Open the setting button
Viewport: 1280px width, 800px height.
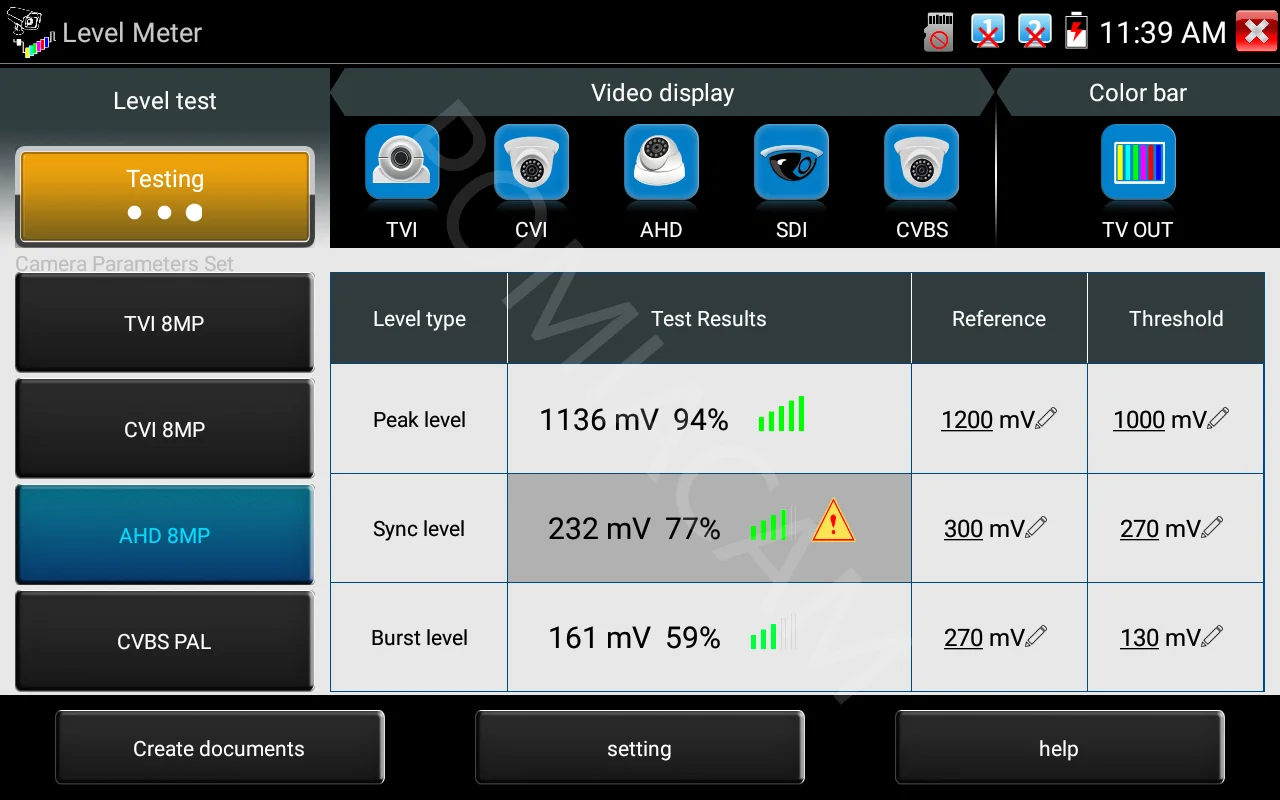tap(639, 748)
